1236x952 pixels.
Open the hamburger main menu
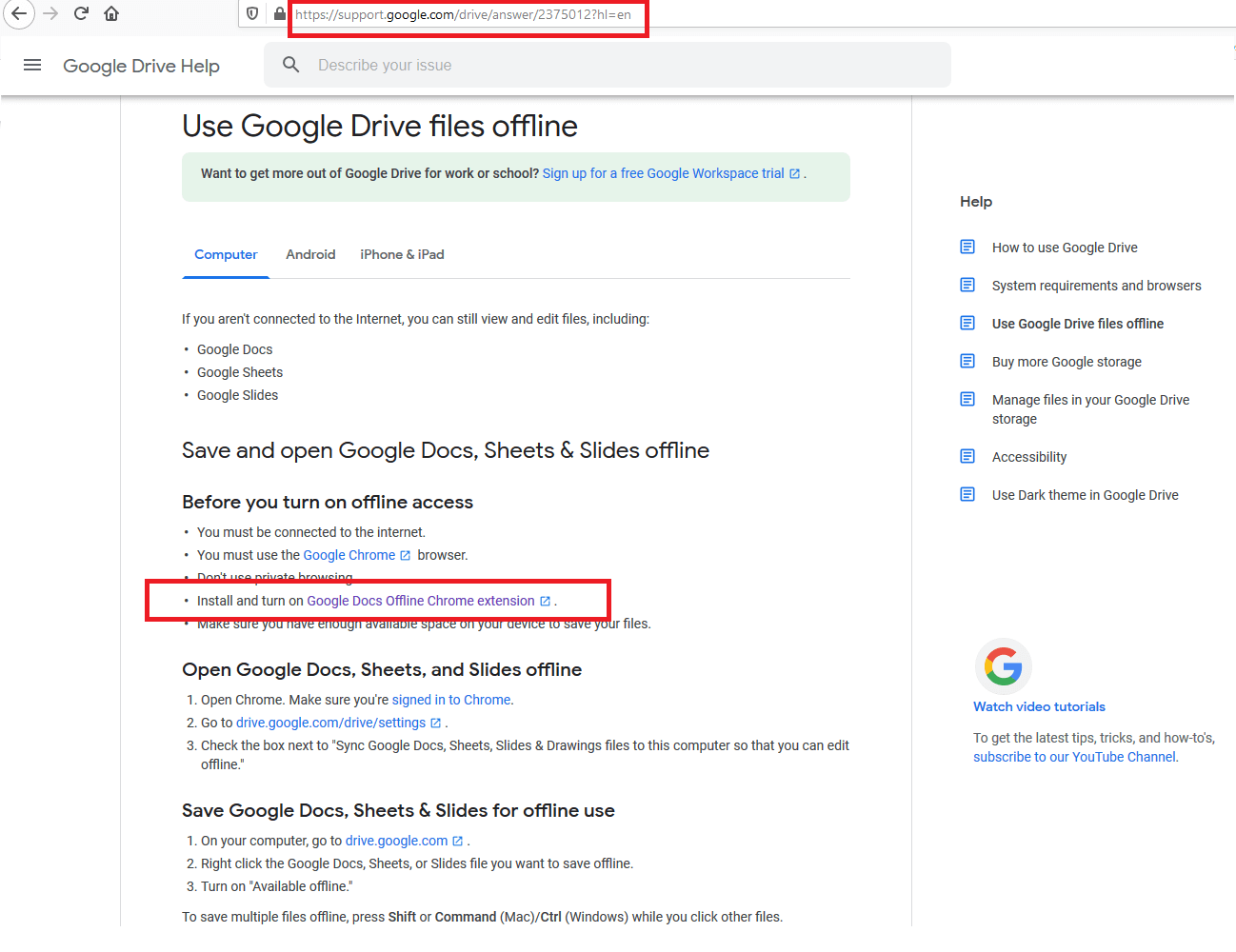(32, 65)
